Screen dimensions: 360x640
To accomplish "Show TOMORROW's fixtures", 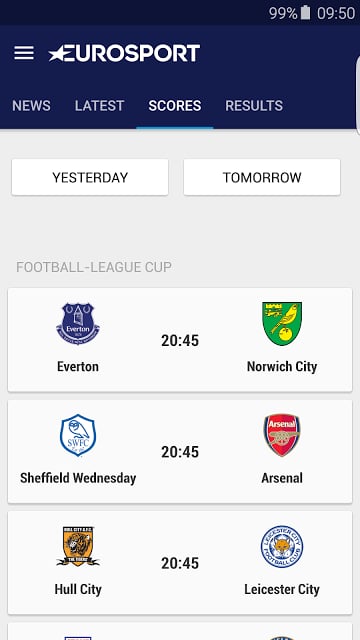I will (x=262, y=177).
